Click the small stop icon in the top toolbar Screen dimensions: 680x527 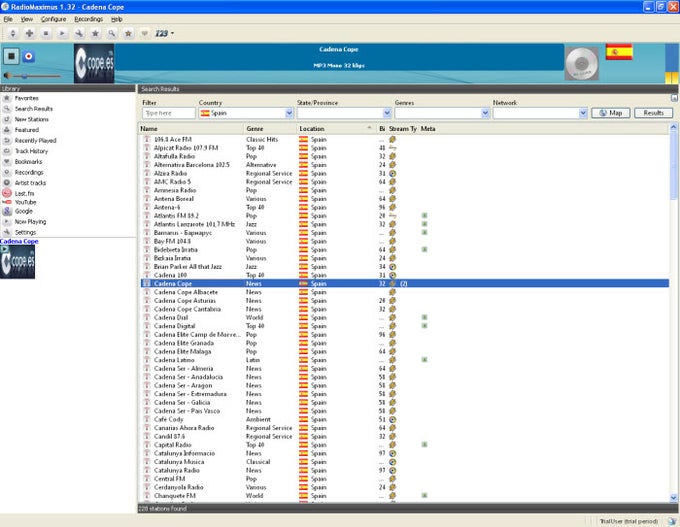pyautogui.click(x=46, y=33)
